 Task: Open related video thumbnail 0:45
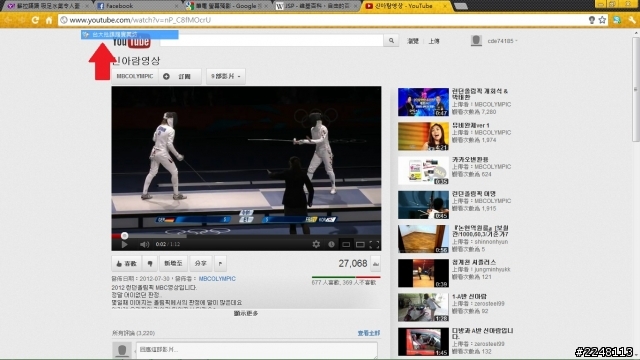coord(423,205)
